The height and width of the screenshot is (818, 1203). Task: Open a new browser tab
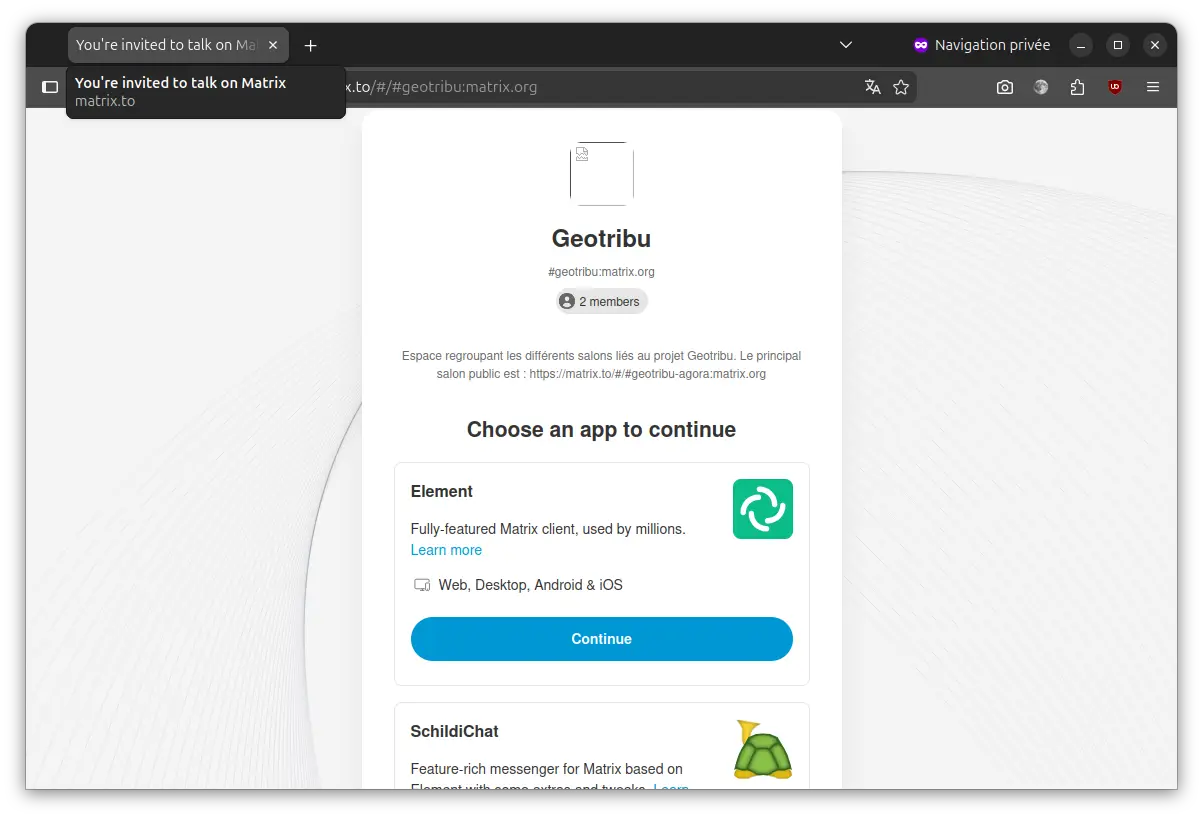tap(310, 45)
